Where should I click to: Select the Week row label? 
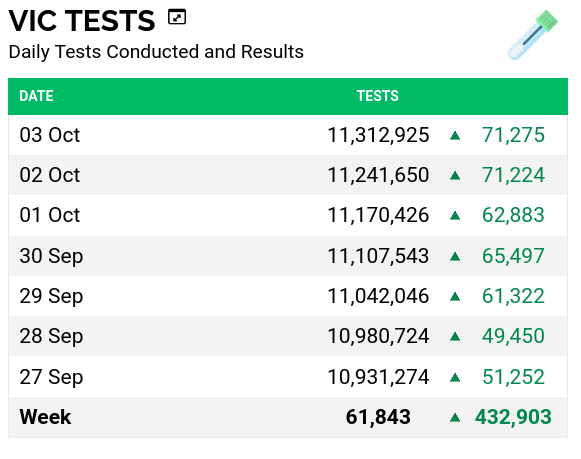pyautogui.click(x=45, y=417)
